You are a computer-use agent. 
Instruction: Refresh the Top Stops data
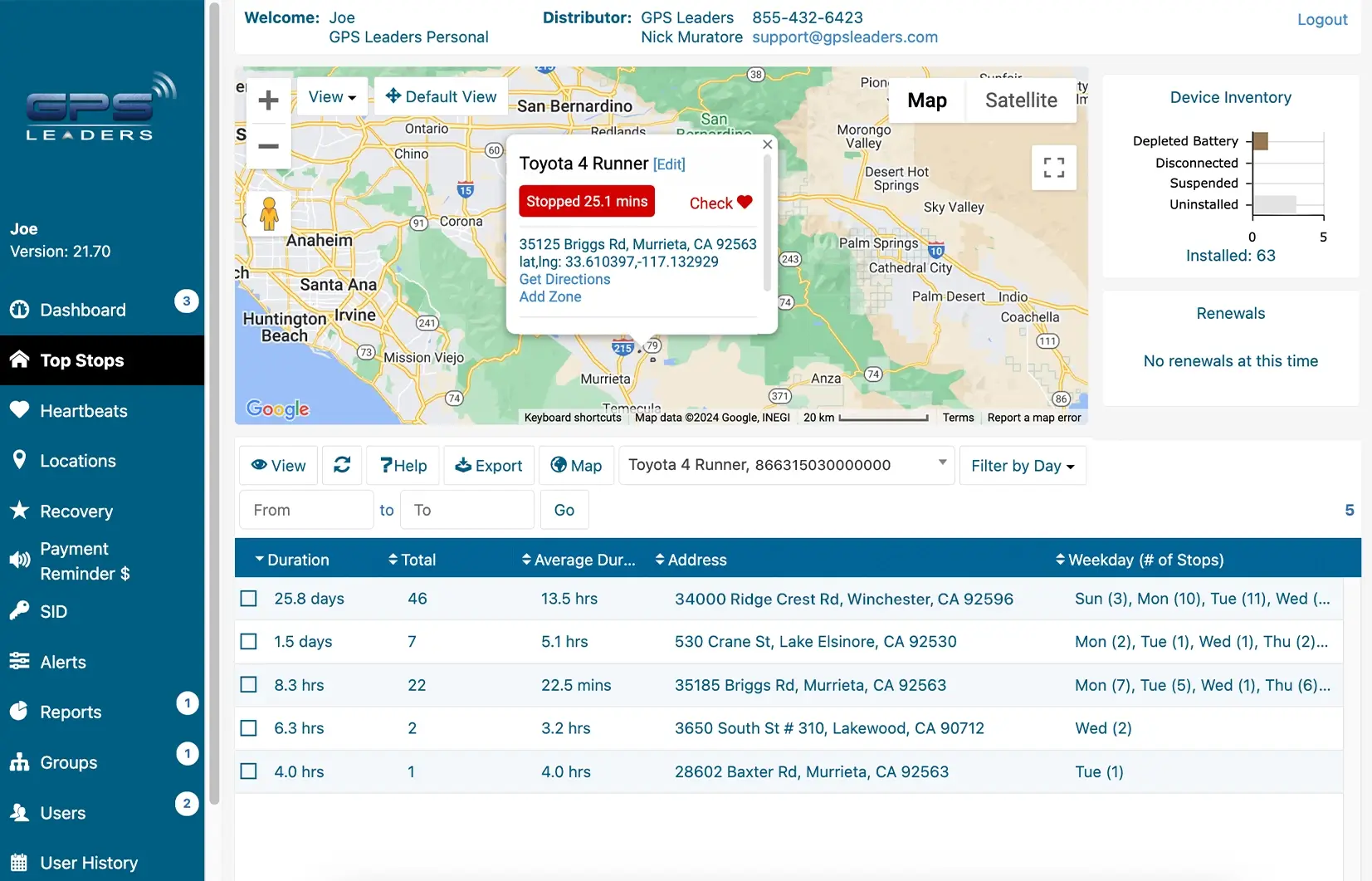click(342, 465)
